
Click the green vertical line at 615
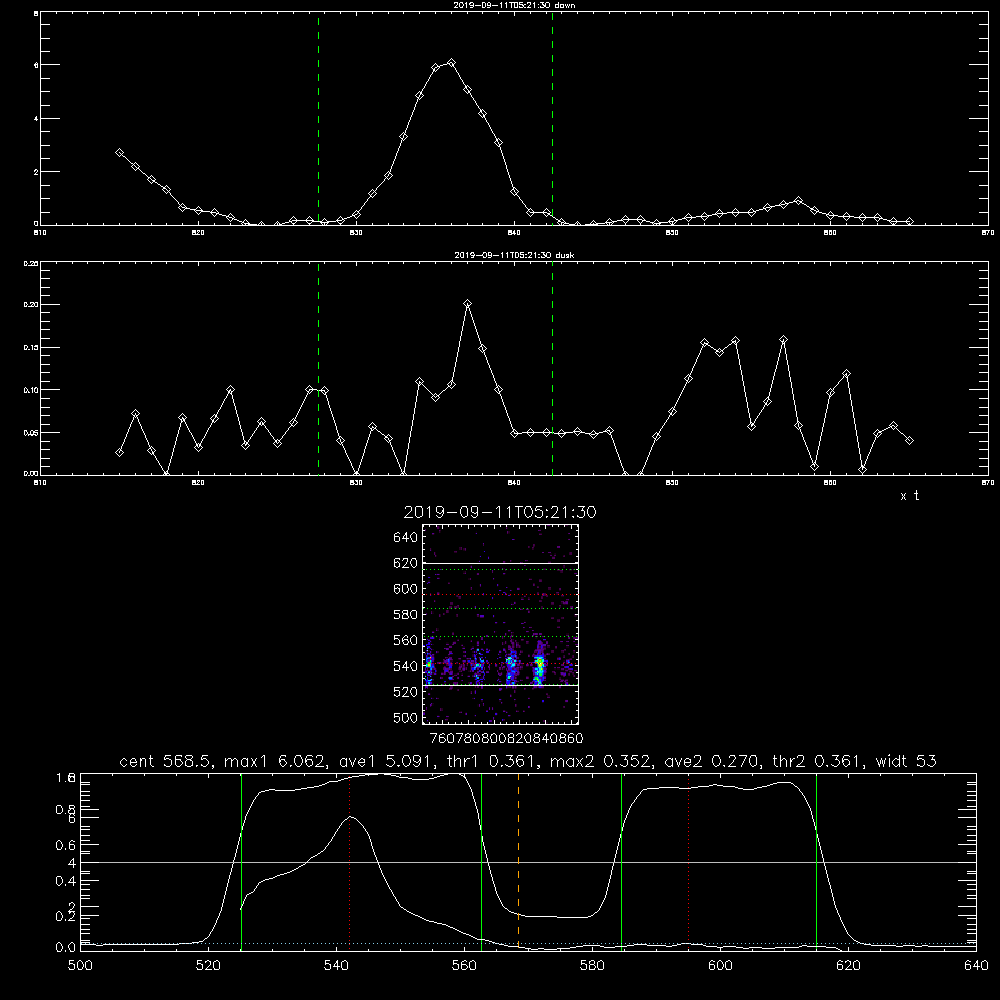click(x=816, y=862)
